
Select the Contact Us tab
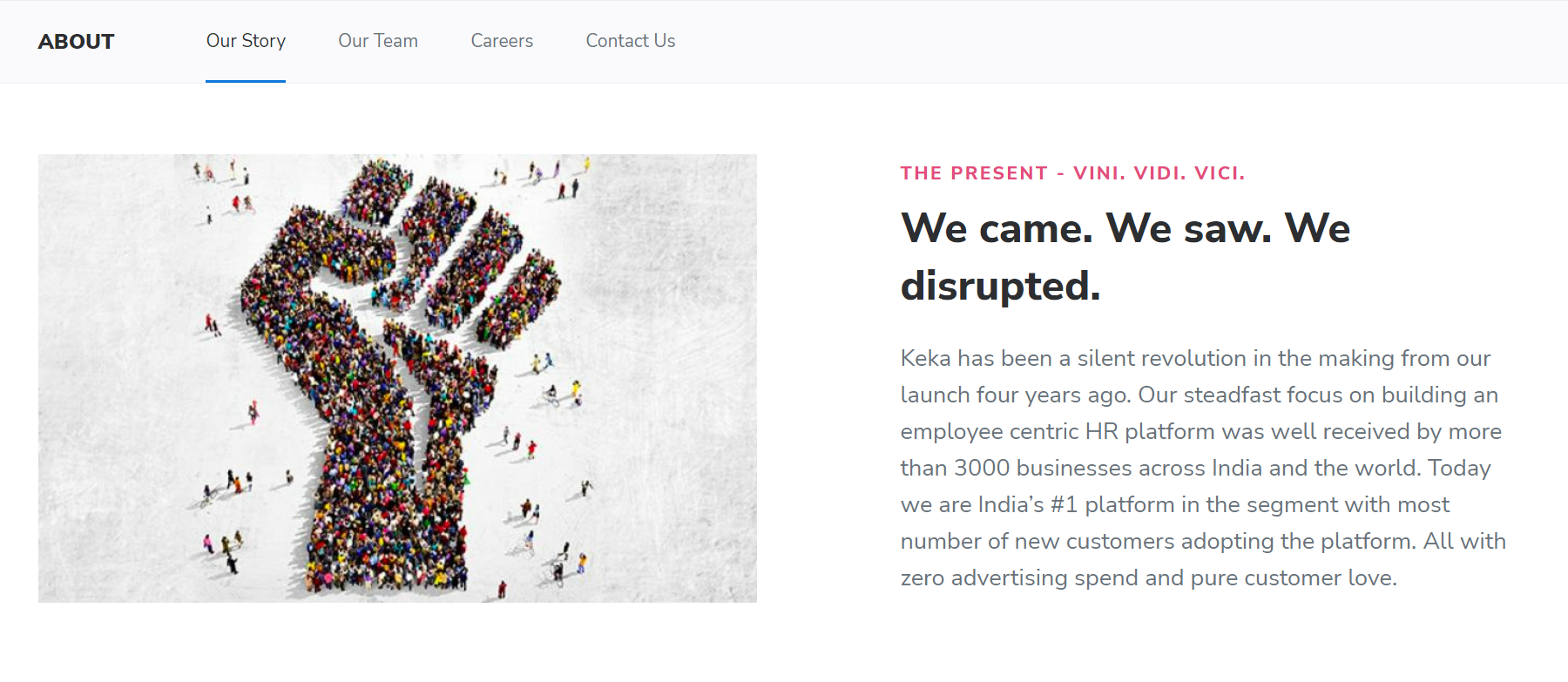(630, 41)
